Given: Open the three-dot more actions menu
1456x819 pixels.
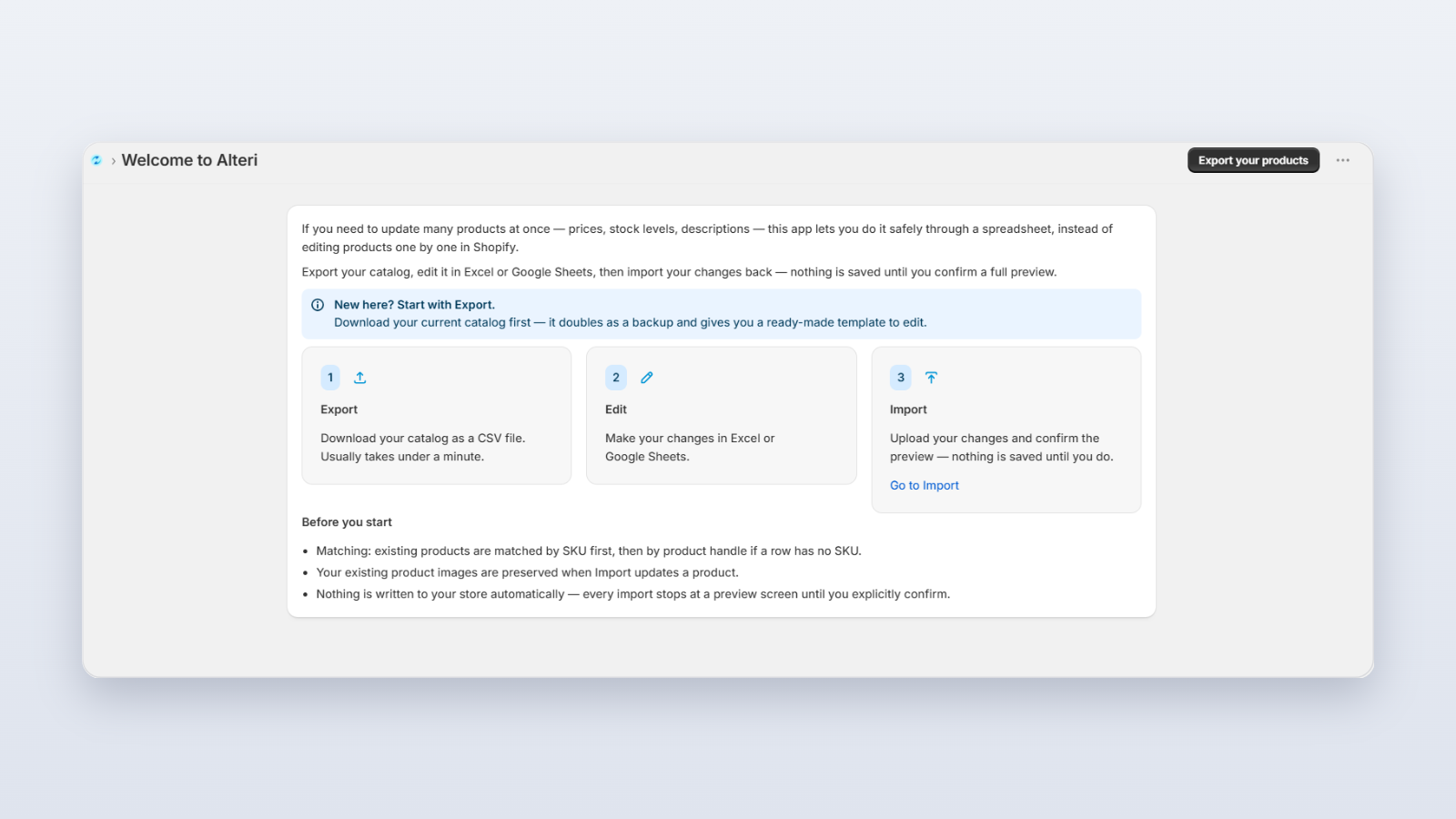Looking at the screenshot, I should 1343,160.
